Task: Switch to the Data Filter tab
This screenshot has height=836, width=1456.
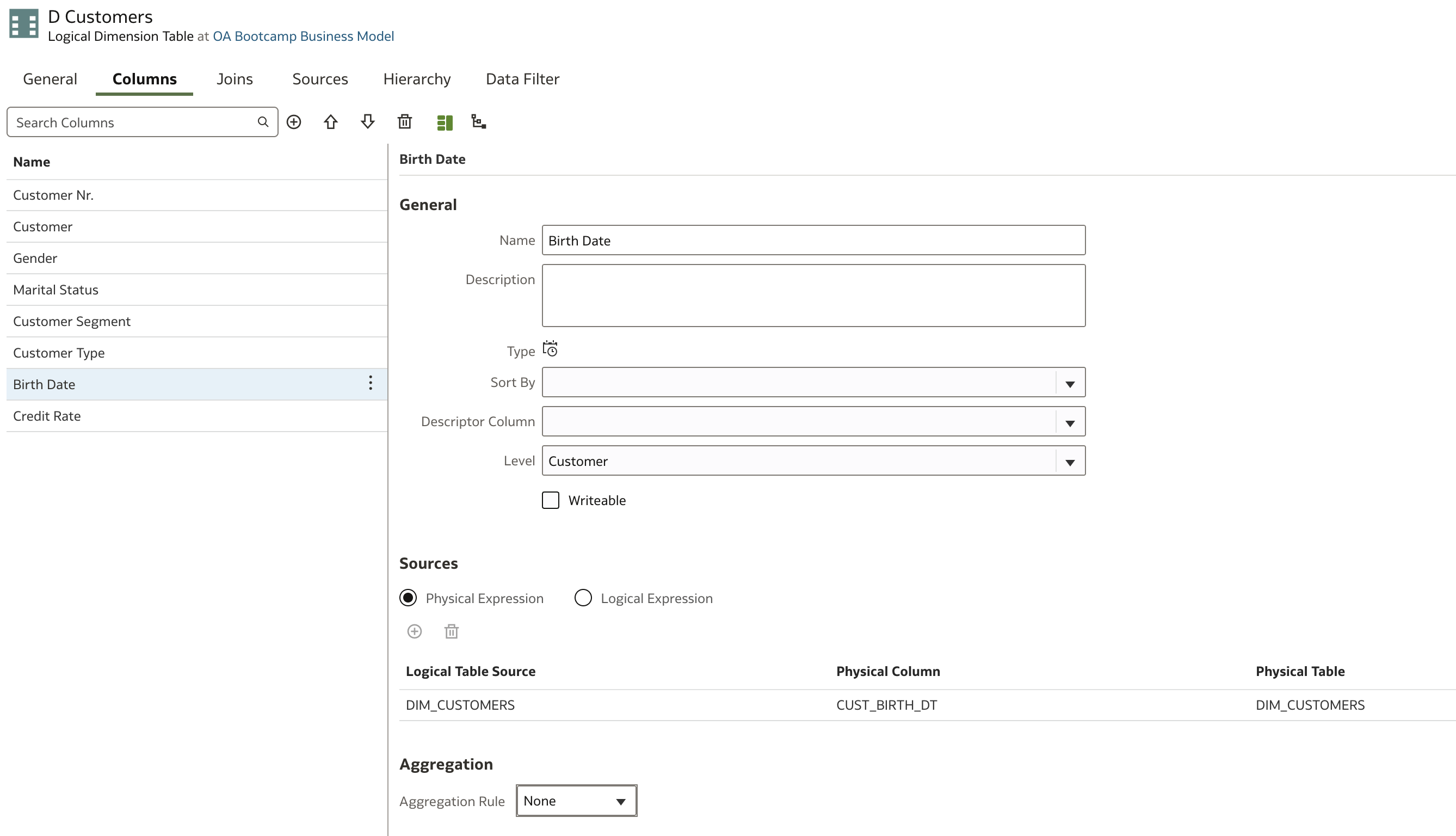Action: click(523, 79)
